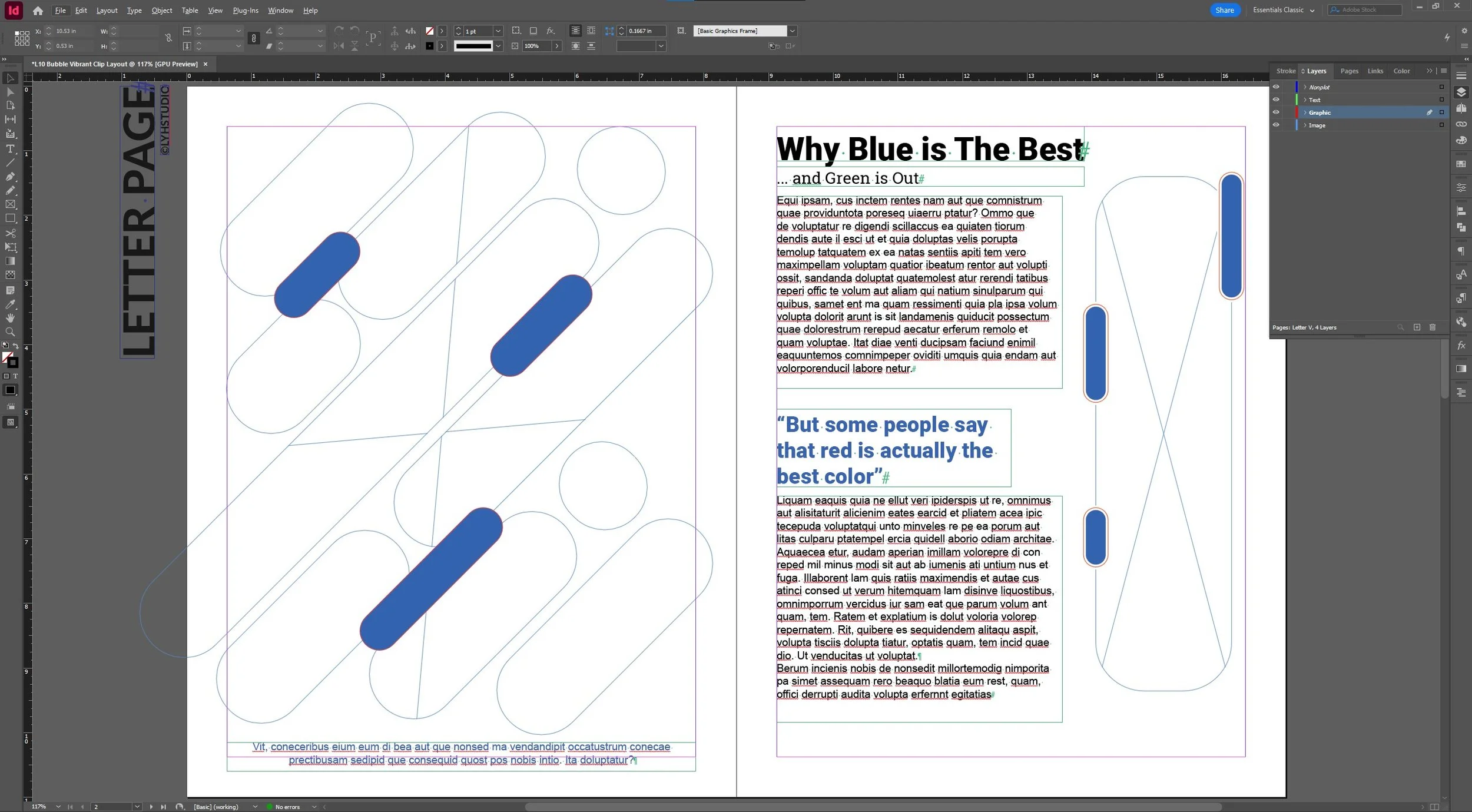
Task: Click the delete layer trash icon
Action: (x=1433, y=327)
